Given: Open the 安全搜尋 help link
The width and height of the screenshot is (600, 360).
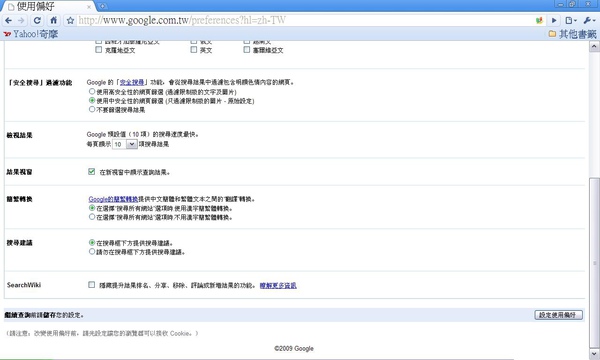Looking at the screenshot, I should tap(132, 82).
